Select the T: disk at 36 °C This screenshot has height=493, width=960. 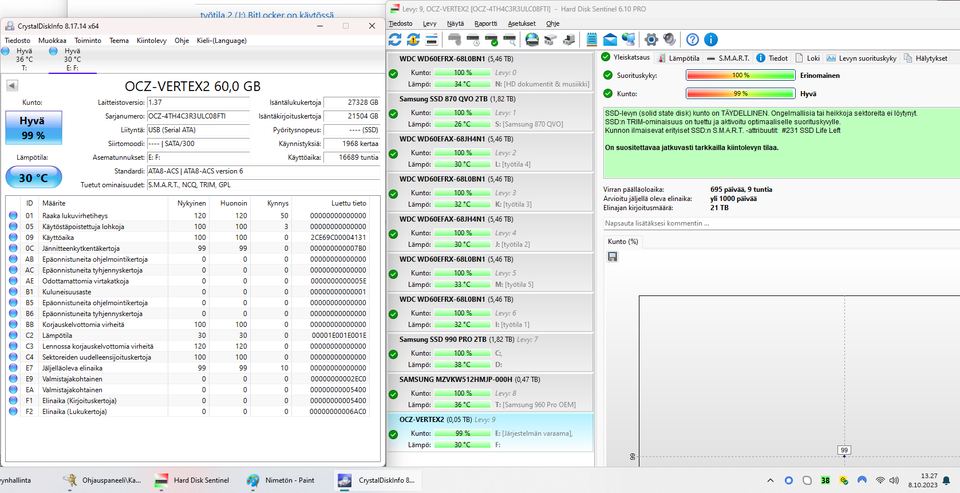(x=24, y=59)
